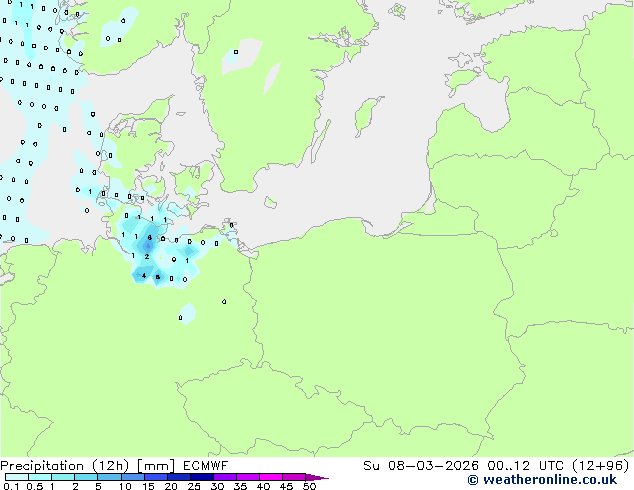Click the 0.1–0.5 mm legend color box
The width and height of the screenshot is (634, 490).
pos(17,477)
